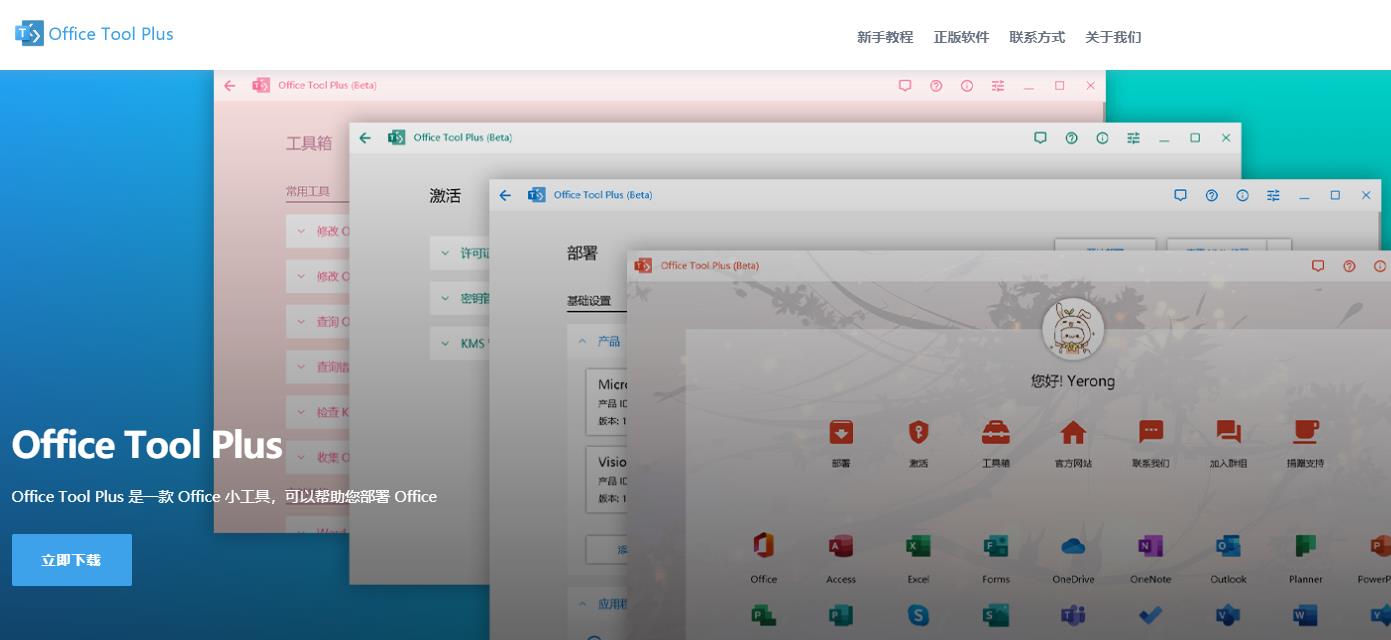Click back arrow in blue 部署 window
The width and height of the screenshot is (1391, 640).
click(505, 195)
